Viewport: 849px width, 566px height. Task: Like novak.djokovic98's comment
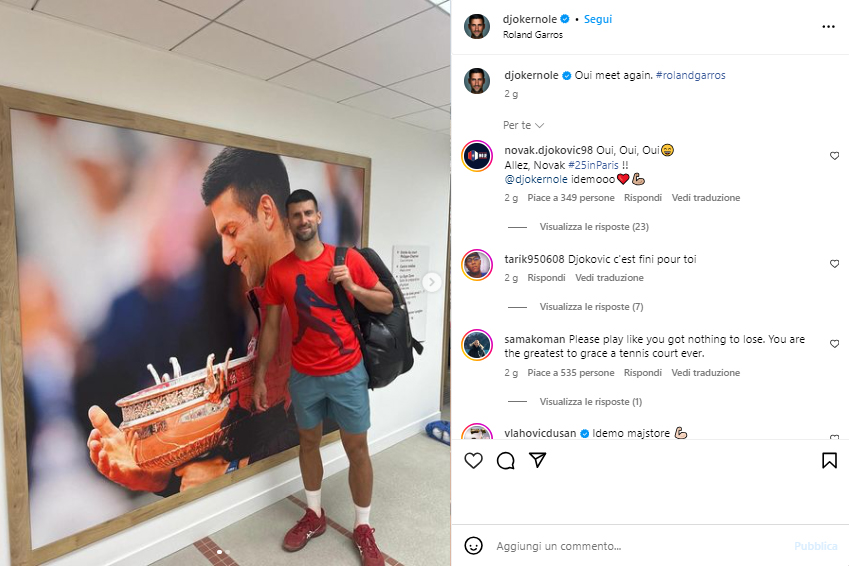834,156
